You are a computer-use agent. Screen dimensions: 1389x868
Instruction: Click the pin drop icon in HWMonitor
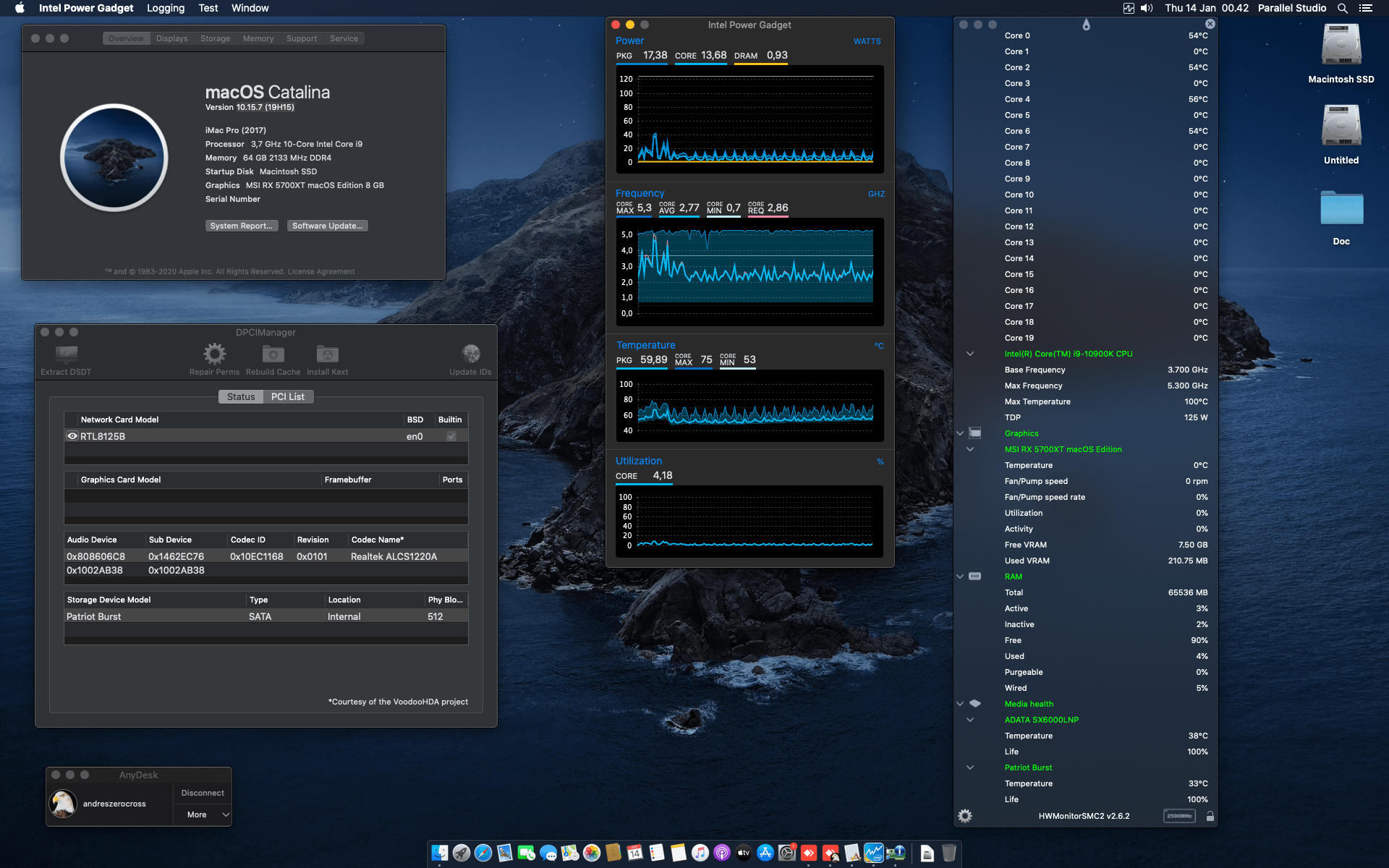(1086, 25)
